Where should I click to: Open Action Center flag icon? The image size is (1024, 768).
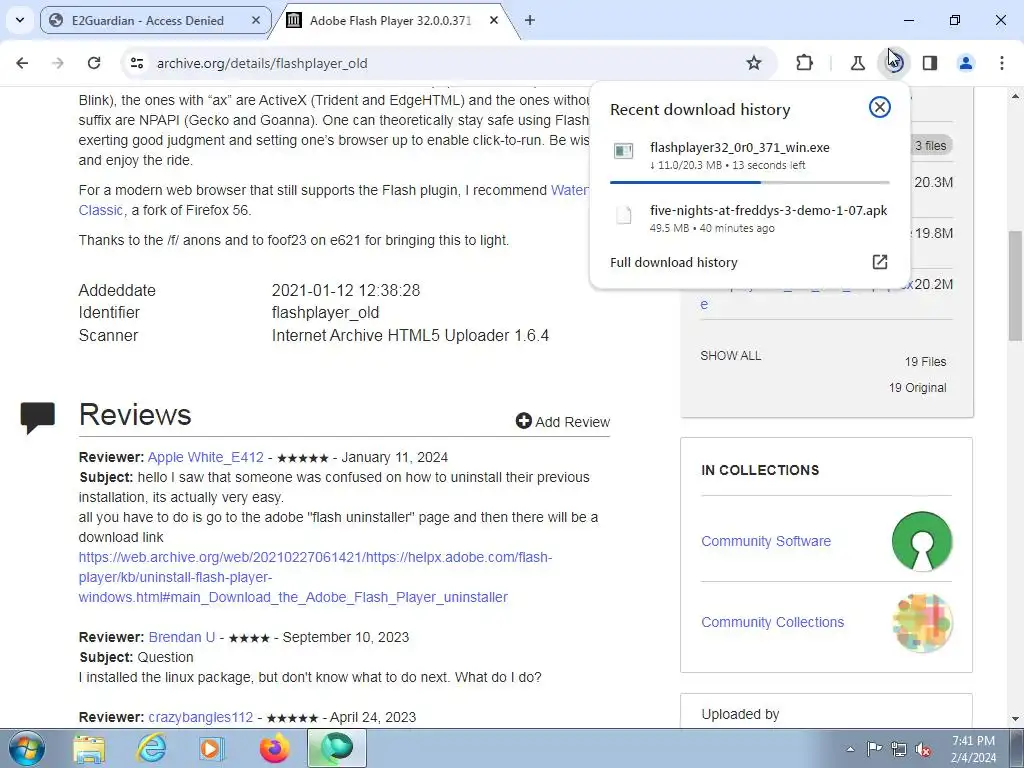point(874,749)
